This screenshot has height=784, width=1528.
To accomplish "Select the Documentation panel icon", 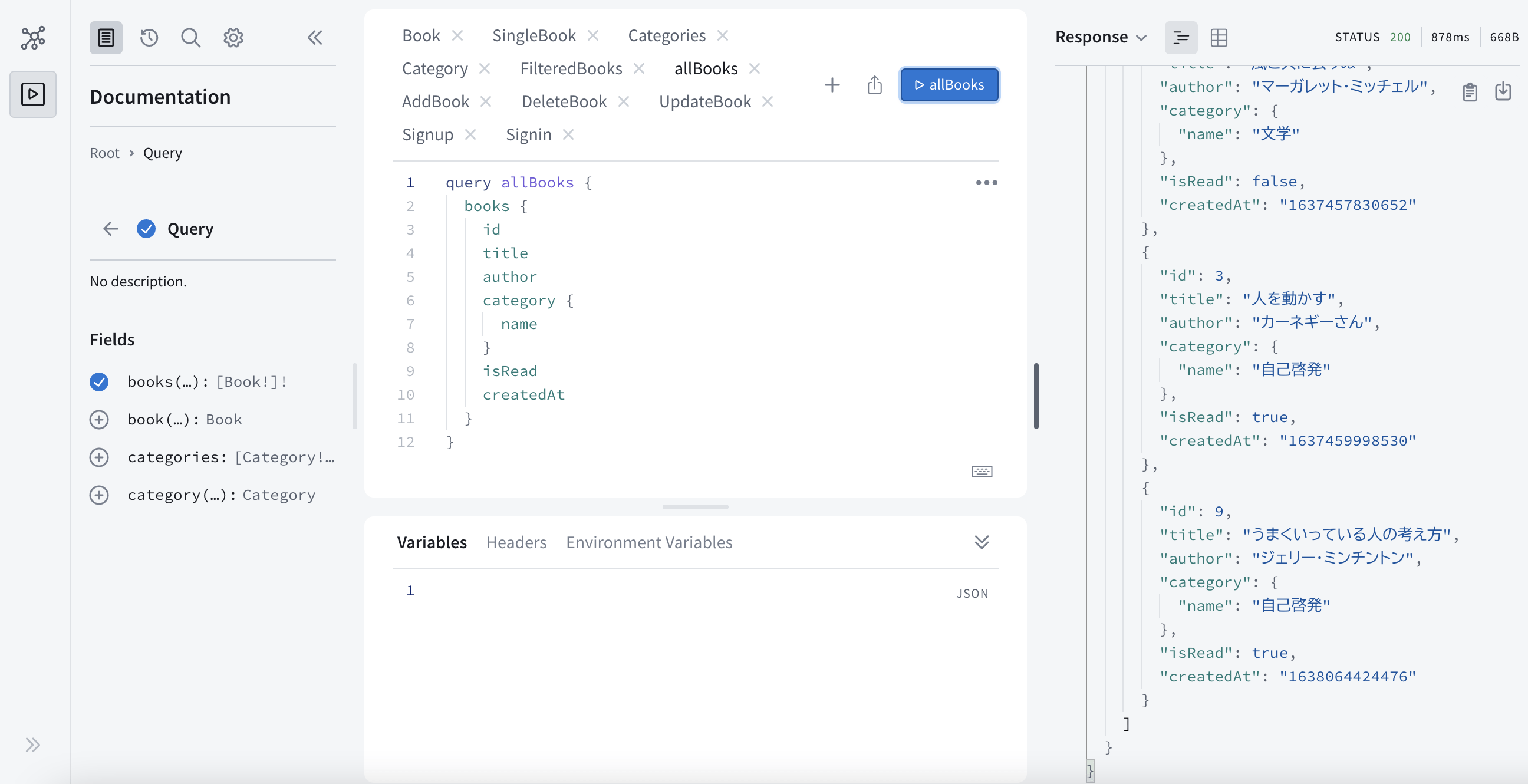I will 106,37.
